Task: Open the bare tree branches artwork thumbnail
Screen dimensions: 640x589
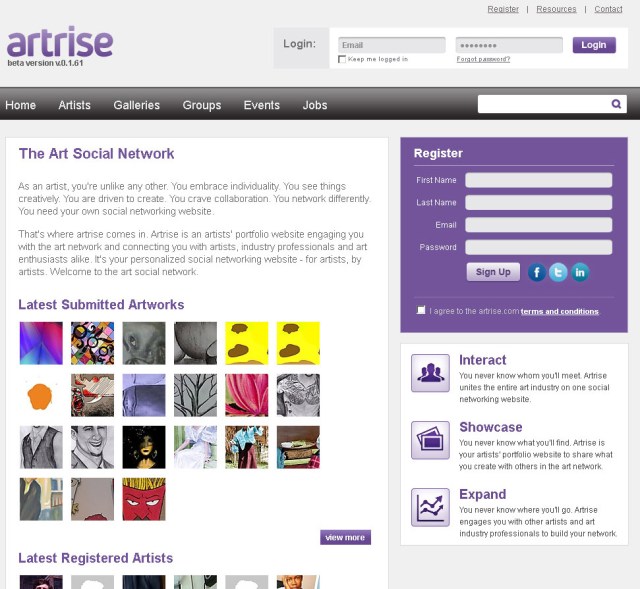Action: (x=196, y=395)
